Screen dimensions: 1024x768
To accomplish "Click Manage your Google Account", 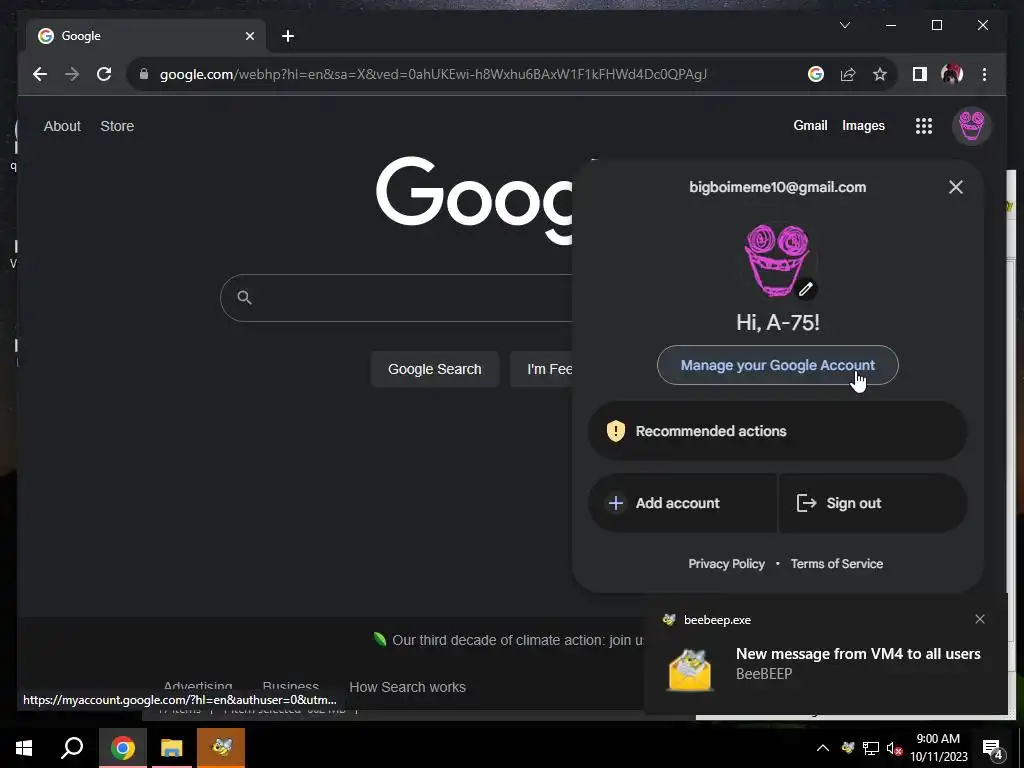I will 777,365.
